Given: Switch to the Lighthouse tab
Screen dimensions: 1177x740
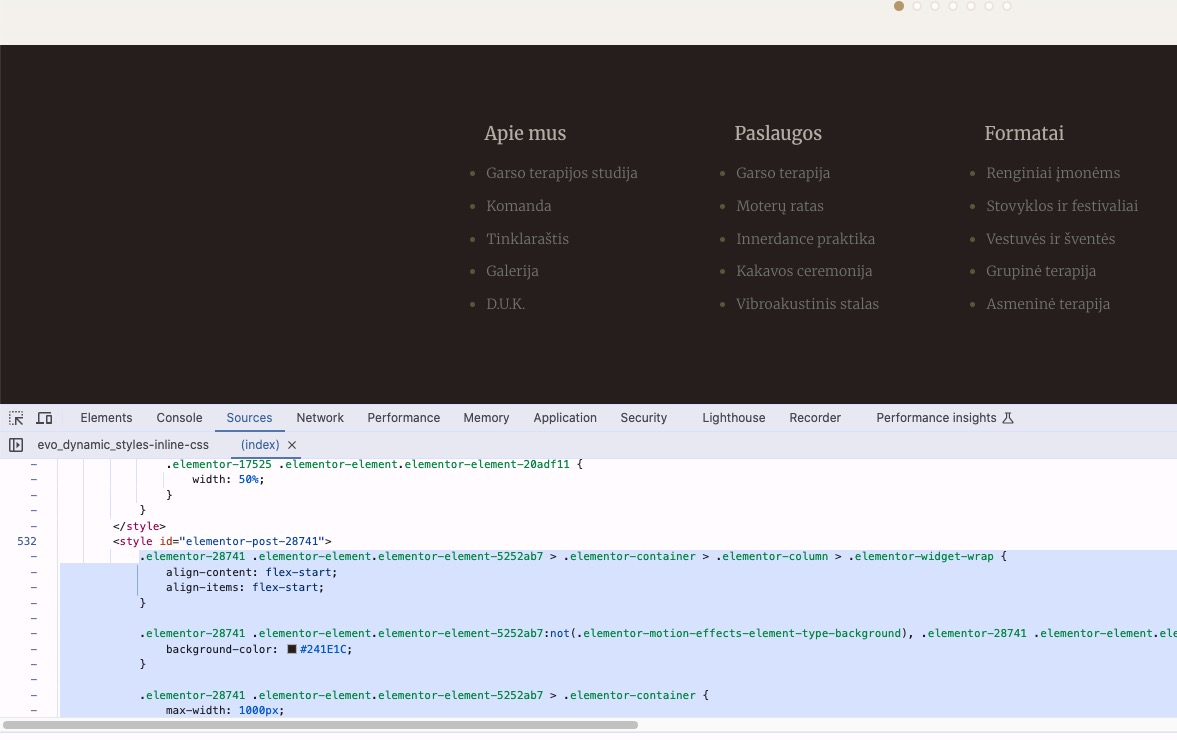Looking at the screenshot, I should [x=733, y=418].
